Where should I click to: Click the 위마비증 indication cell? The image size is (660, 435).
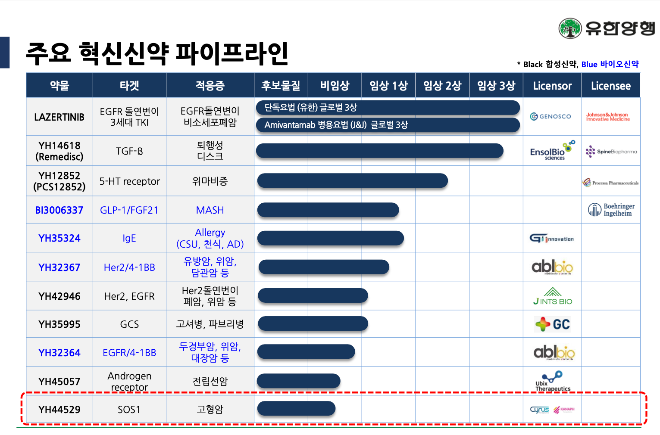click(210, 181)
